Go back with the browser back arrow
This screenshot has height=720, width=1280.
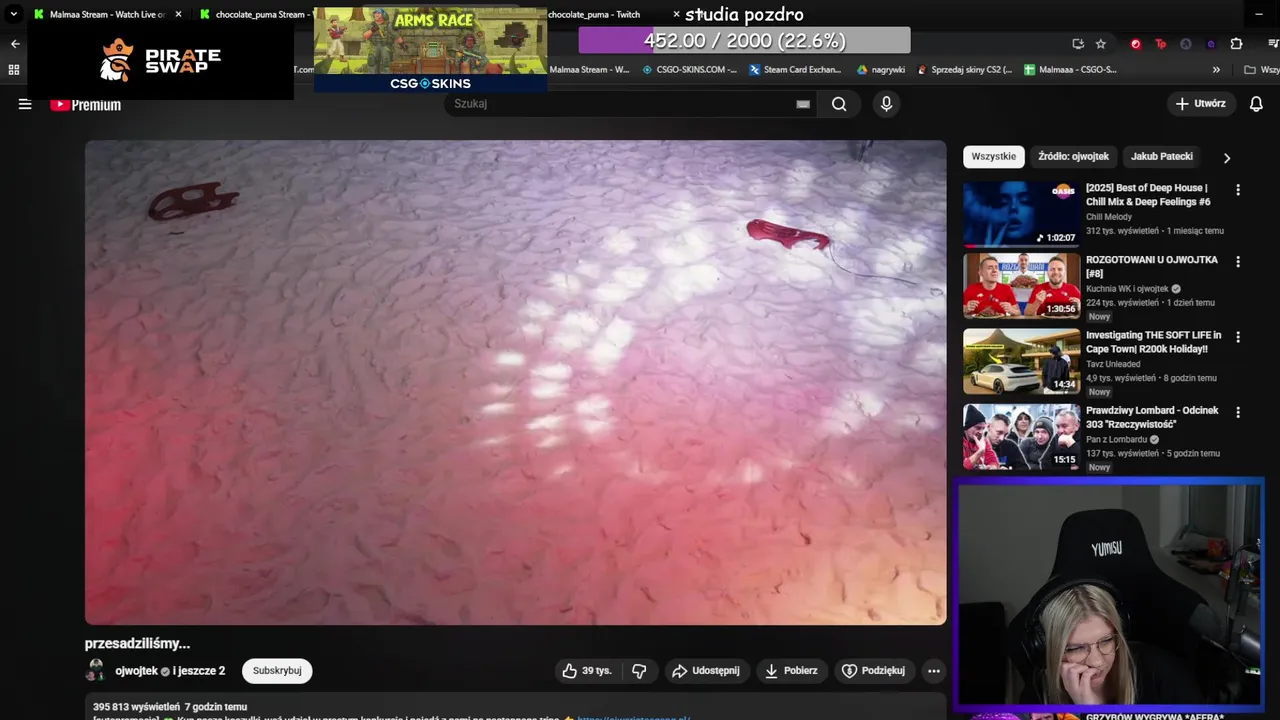pos(14,44)
